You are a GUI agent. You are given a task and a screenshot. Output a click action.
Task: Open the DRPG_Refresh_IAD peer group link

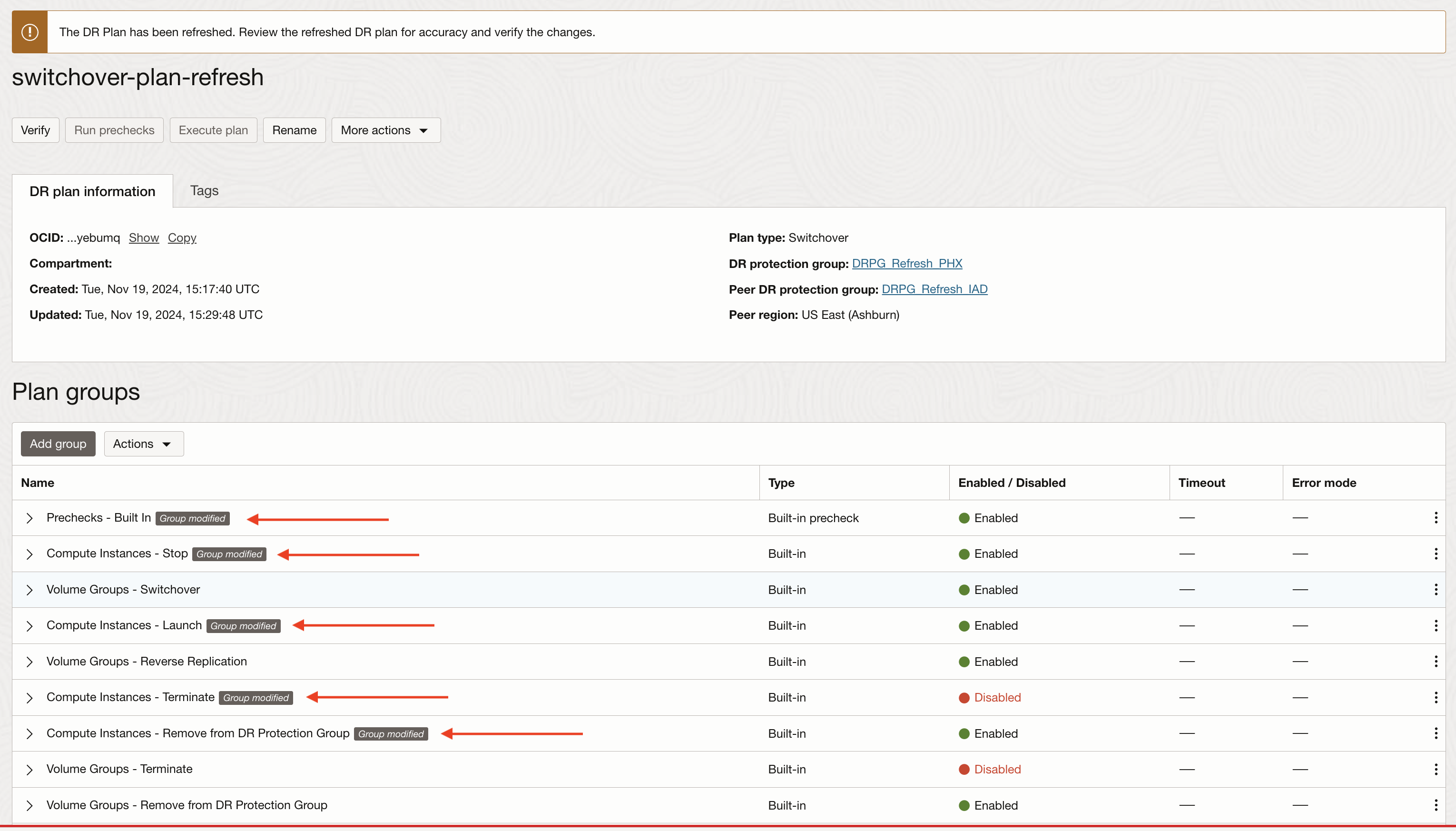pos(934,289)
